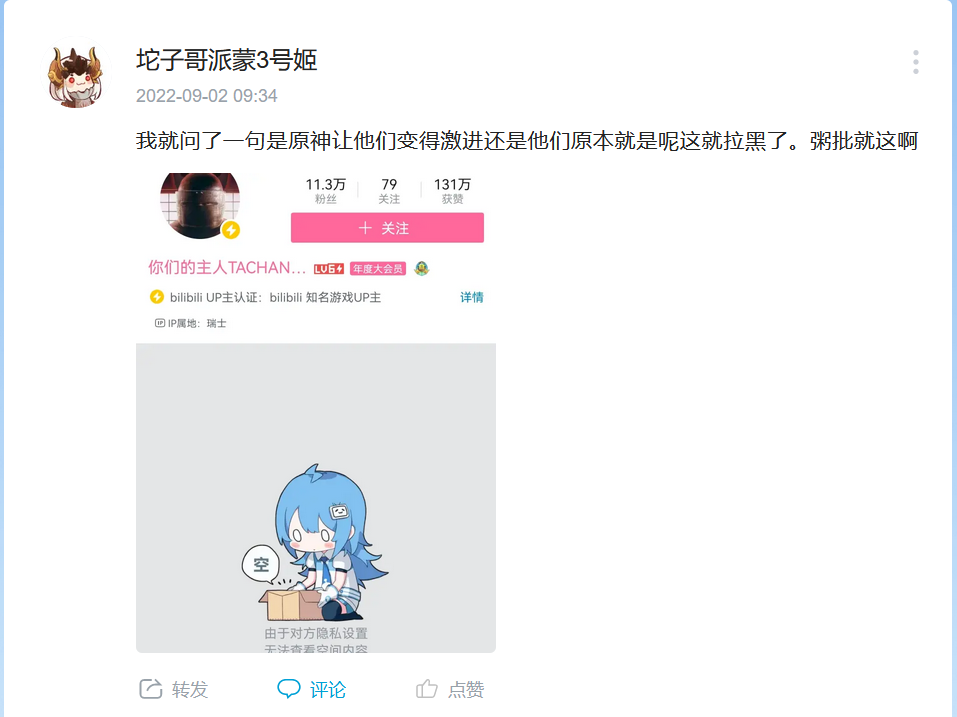Click the yellow lightning verification badge on avatar

231,230
